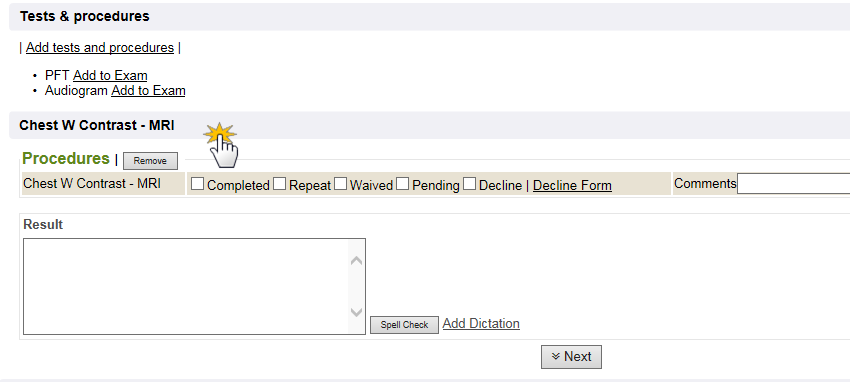Add PFT to the exam
Viewport: 850px width, 382px height.
pos(110,75)
